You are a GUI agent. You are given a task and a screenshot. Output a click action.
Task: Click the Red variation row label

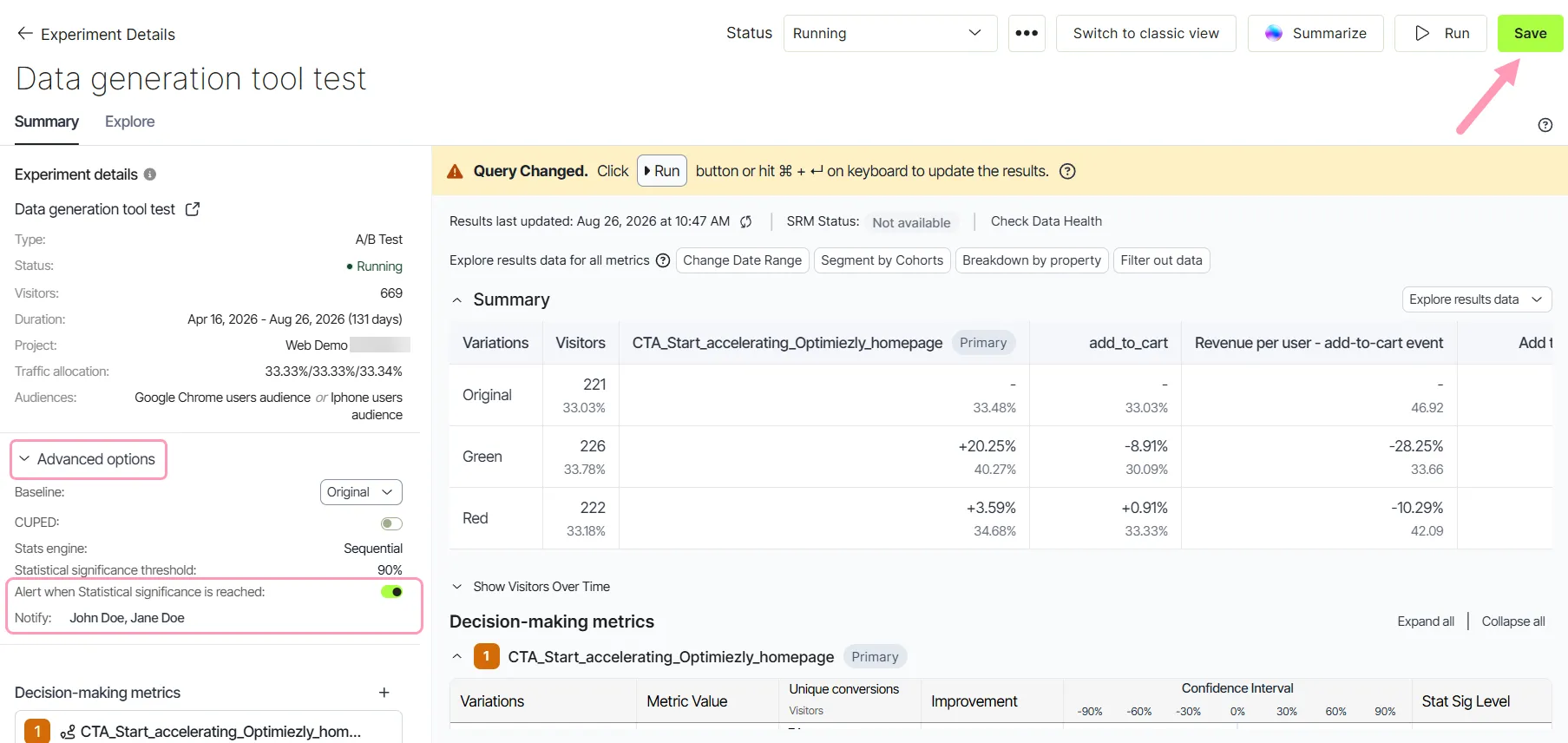(x=476, y=518)
